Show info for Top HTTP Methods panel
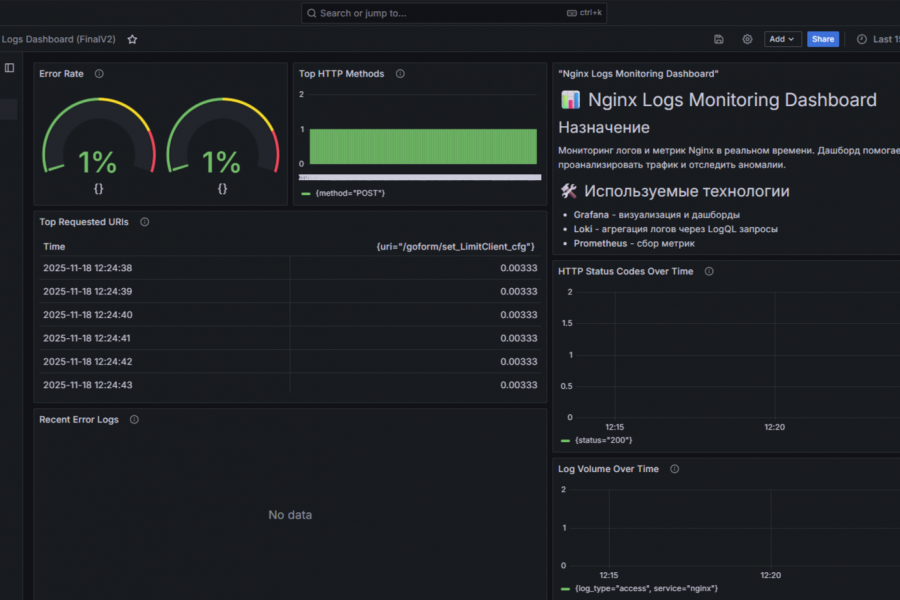Screen dimensions: 900x600 coord(400,73)
